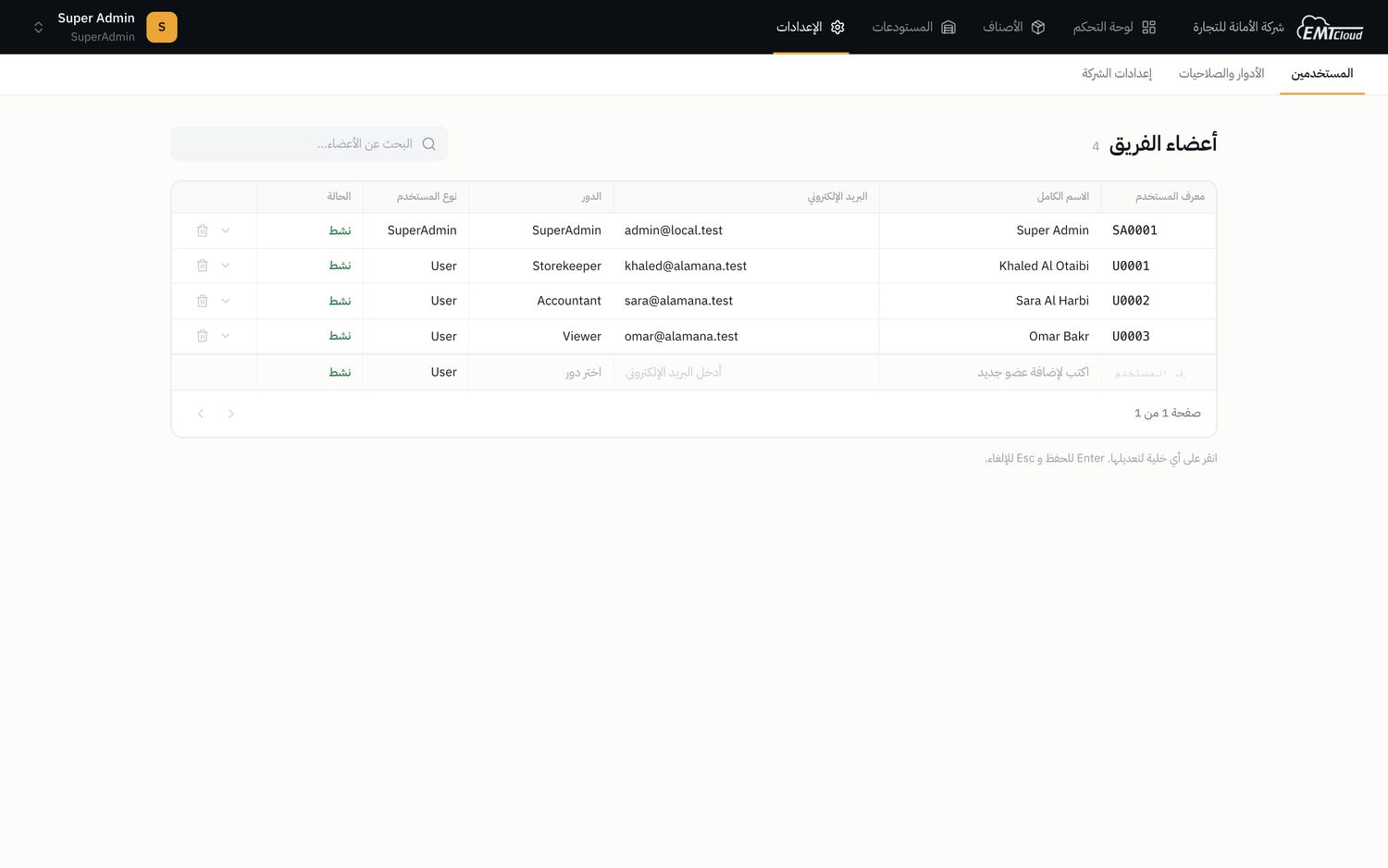
Task: Click the EMTCloud logo
Action: (x=1330, y=28)
